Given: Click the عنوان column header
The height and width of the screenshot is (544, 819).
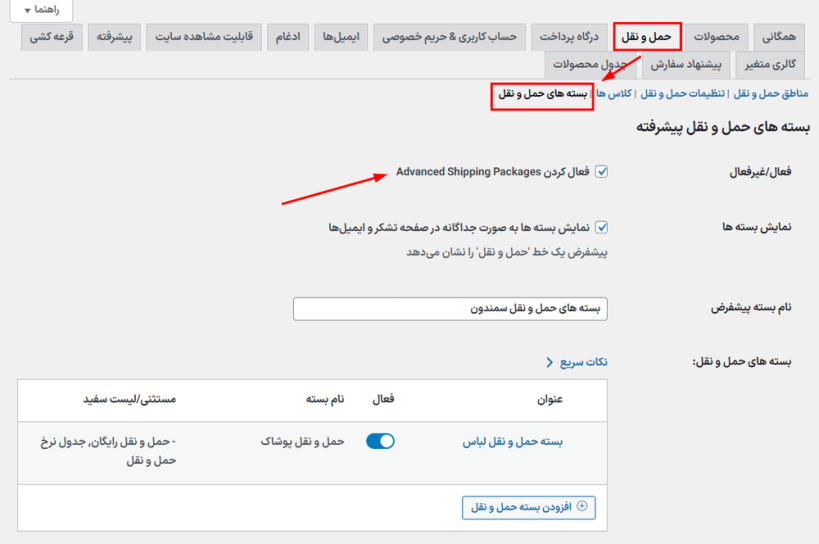Looking at the screenshot, I should 550,400.
